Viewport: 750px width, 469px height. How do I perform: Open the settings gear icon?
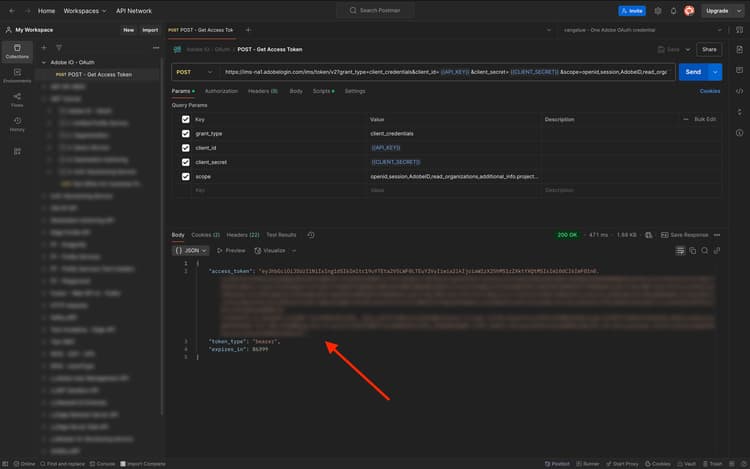pyautogui.click(x=658, y=11)
